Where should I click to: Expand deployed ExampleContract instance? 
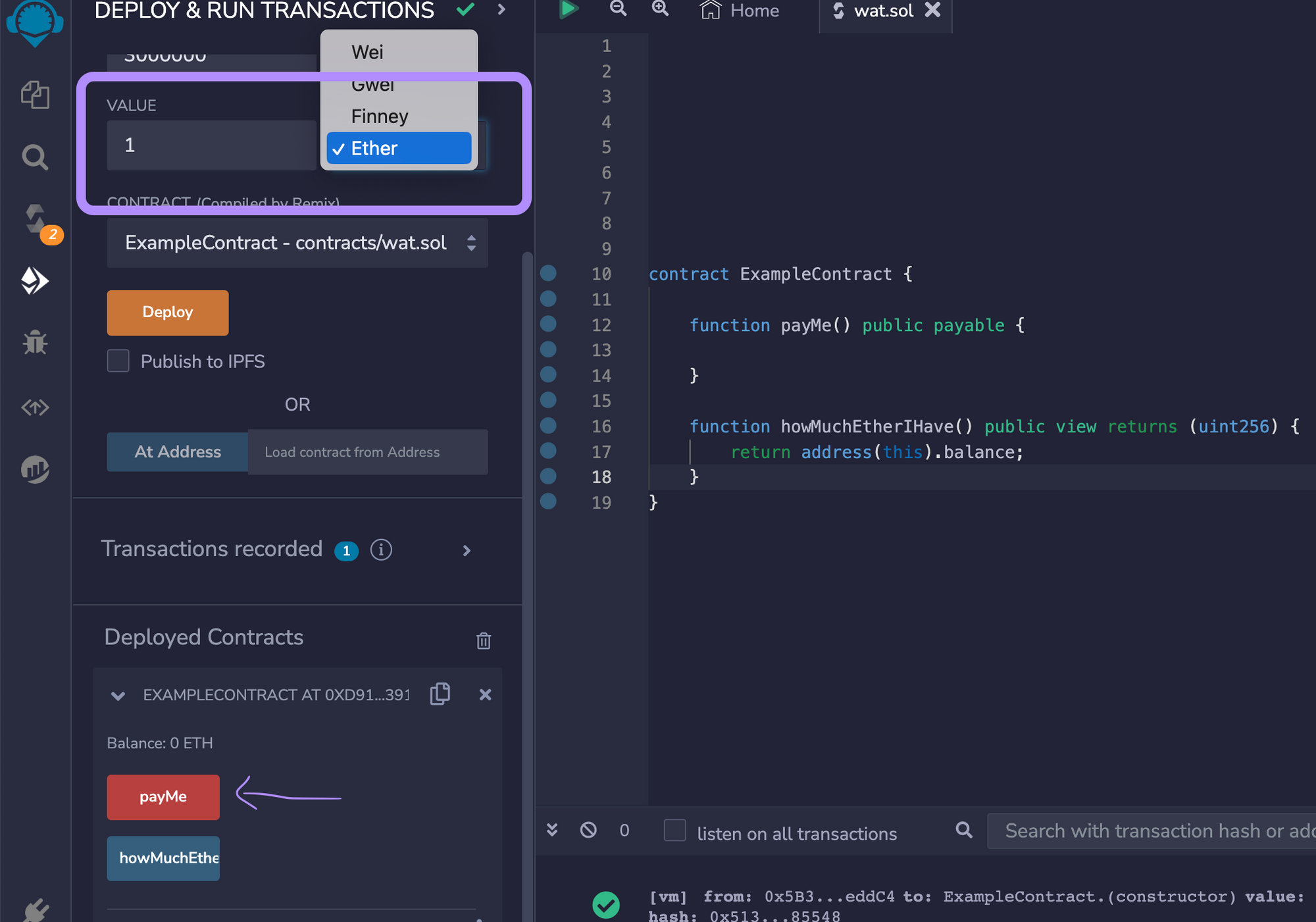pyautogui.click(x=118, y=695)
